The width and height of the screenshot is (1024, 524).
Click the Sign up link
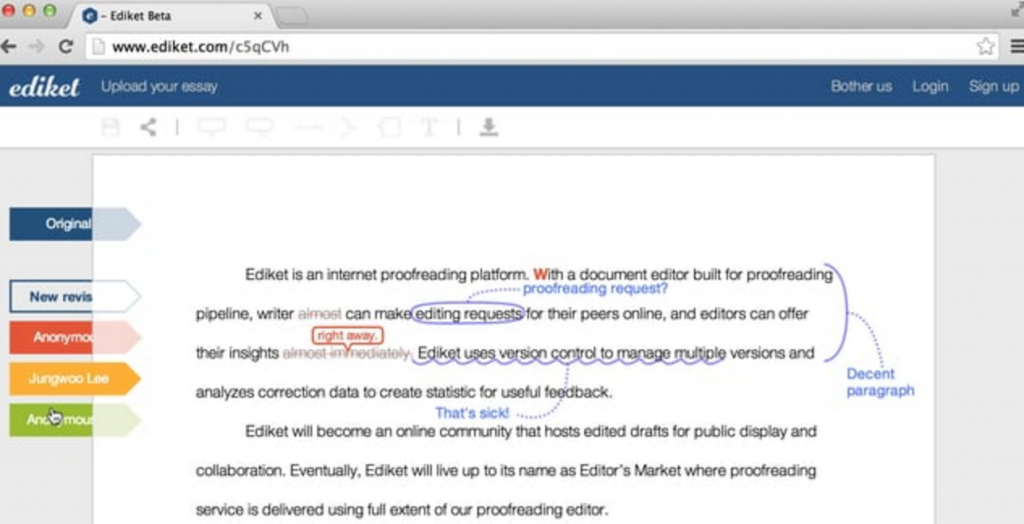tap(994, 86)
